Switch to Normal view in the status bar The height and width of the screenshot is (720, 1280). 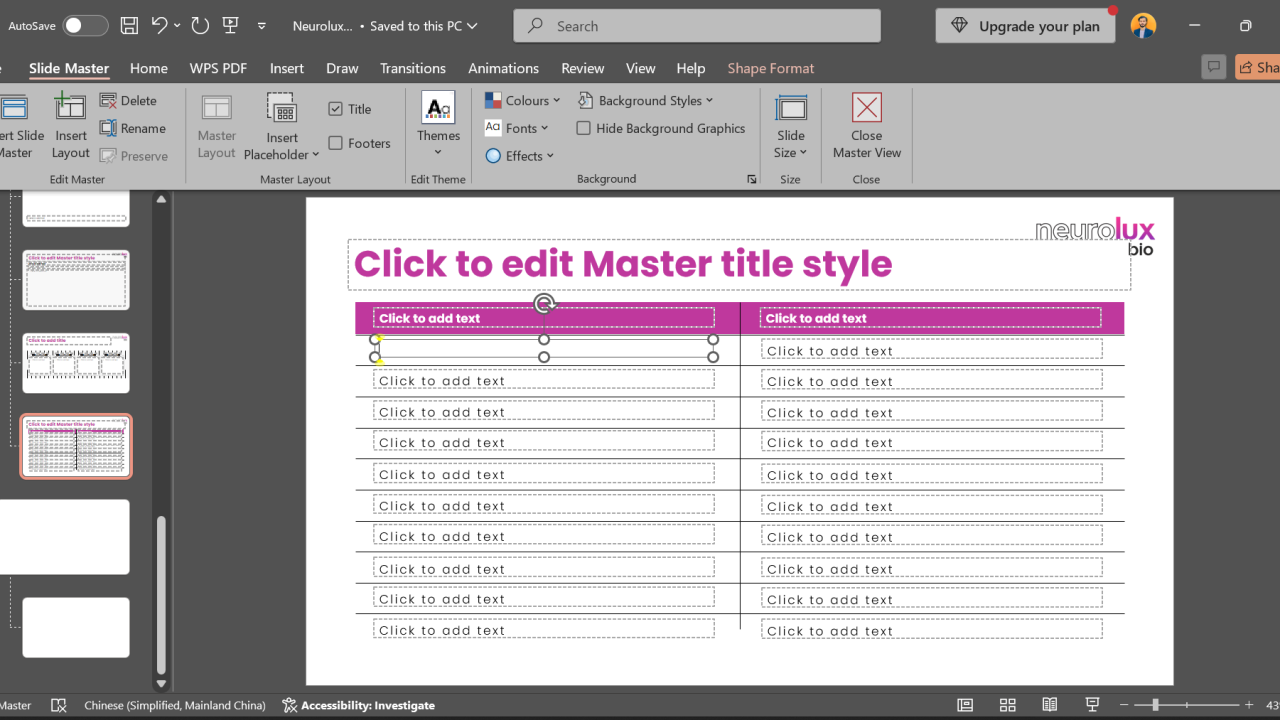click(965, 705)
